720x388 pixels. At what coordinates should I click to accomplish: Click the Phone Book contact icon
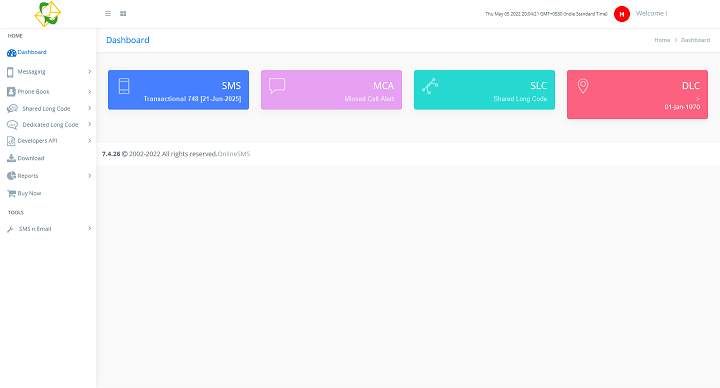point(11,92)
